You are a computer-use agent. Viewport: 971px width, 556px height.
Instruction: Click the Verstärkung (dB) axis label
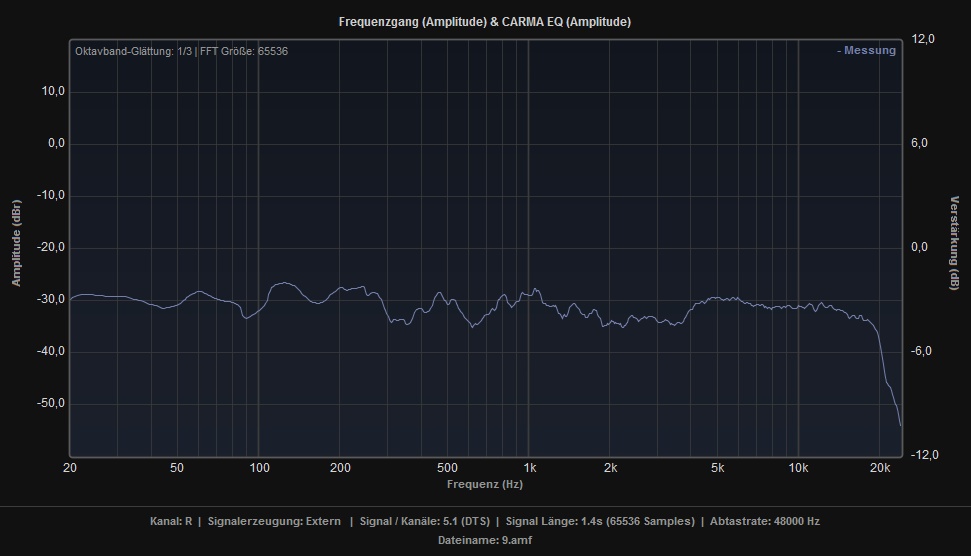(954, 244)
